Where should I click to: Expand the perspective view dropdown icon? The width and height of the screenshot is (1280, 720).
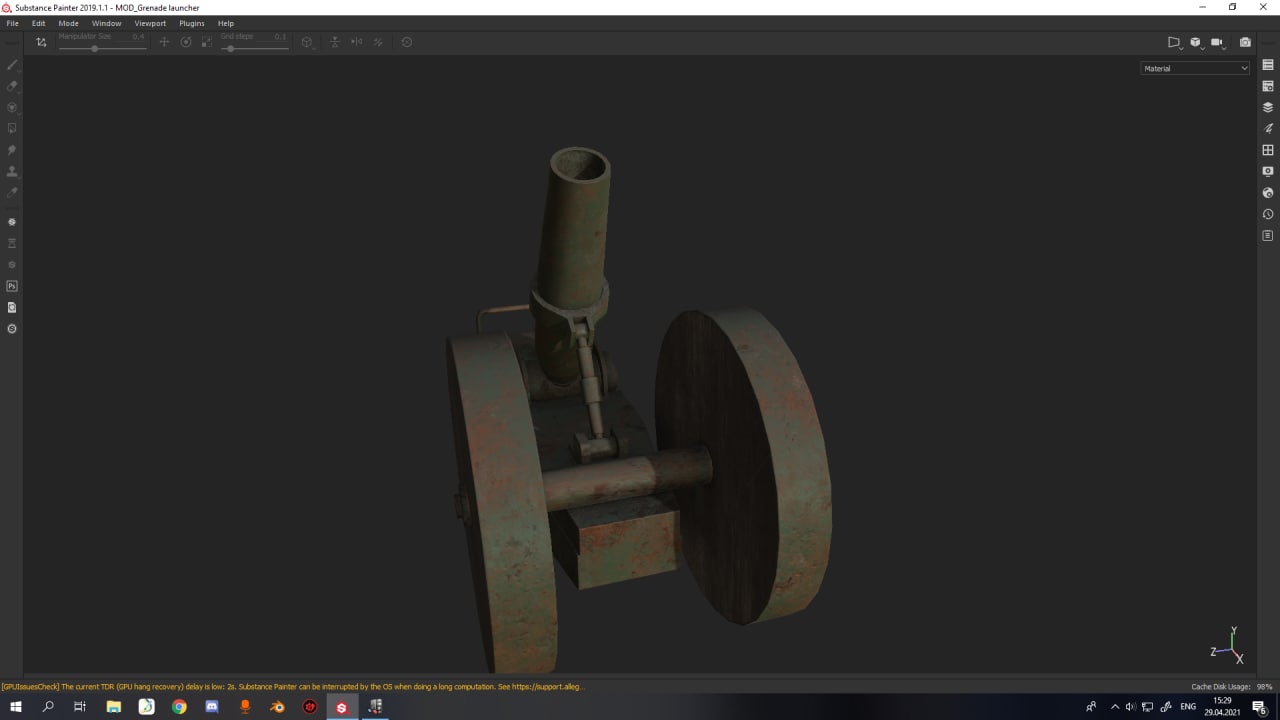pos(1175,42)
